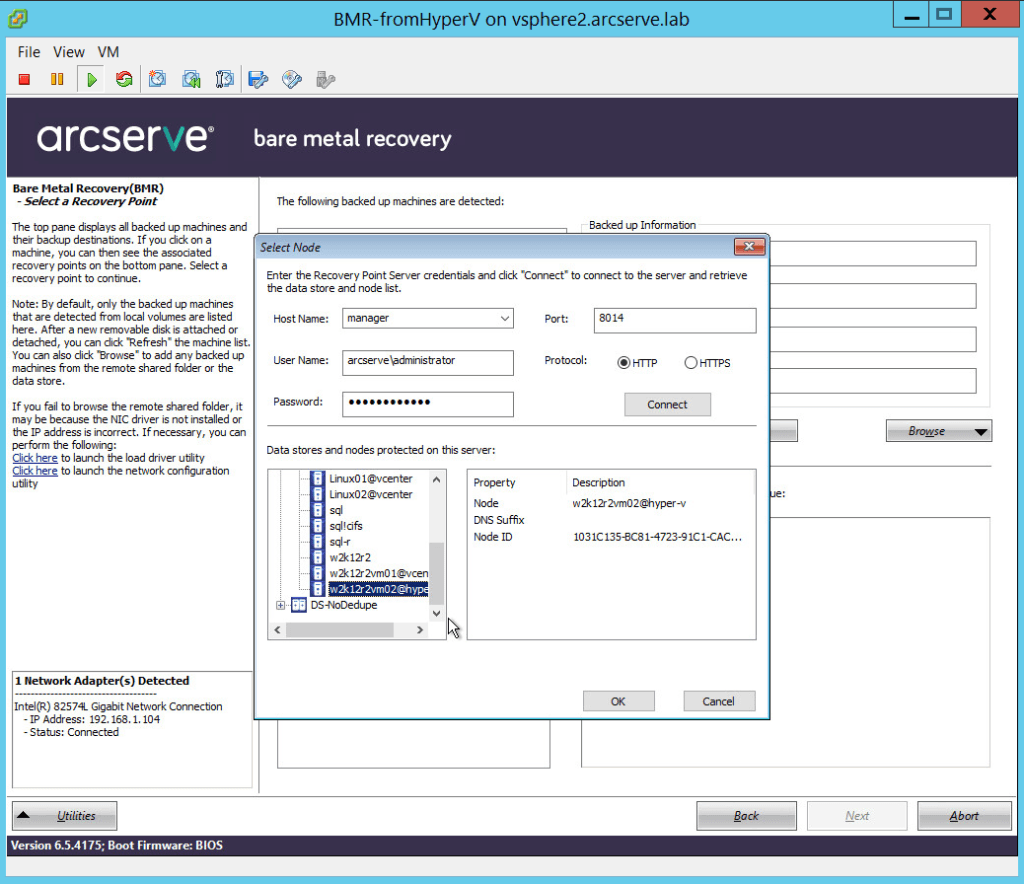
Task: Click the Node ID value 1031C135-BC81-4723-91C1-CAC…
Action: click(x=657, y=537)
